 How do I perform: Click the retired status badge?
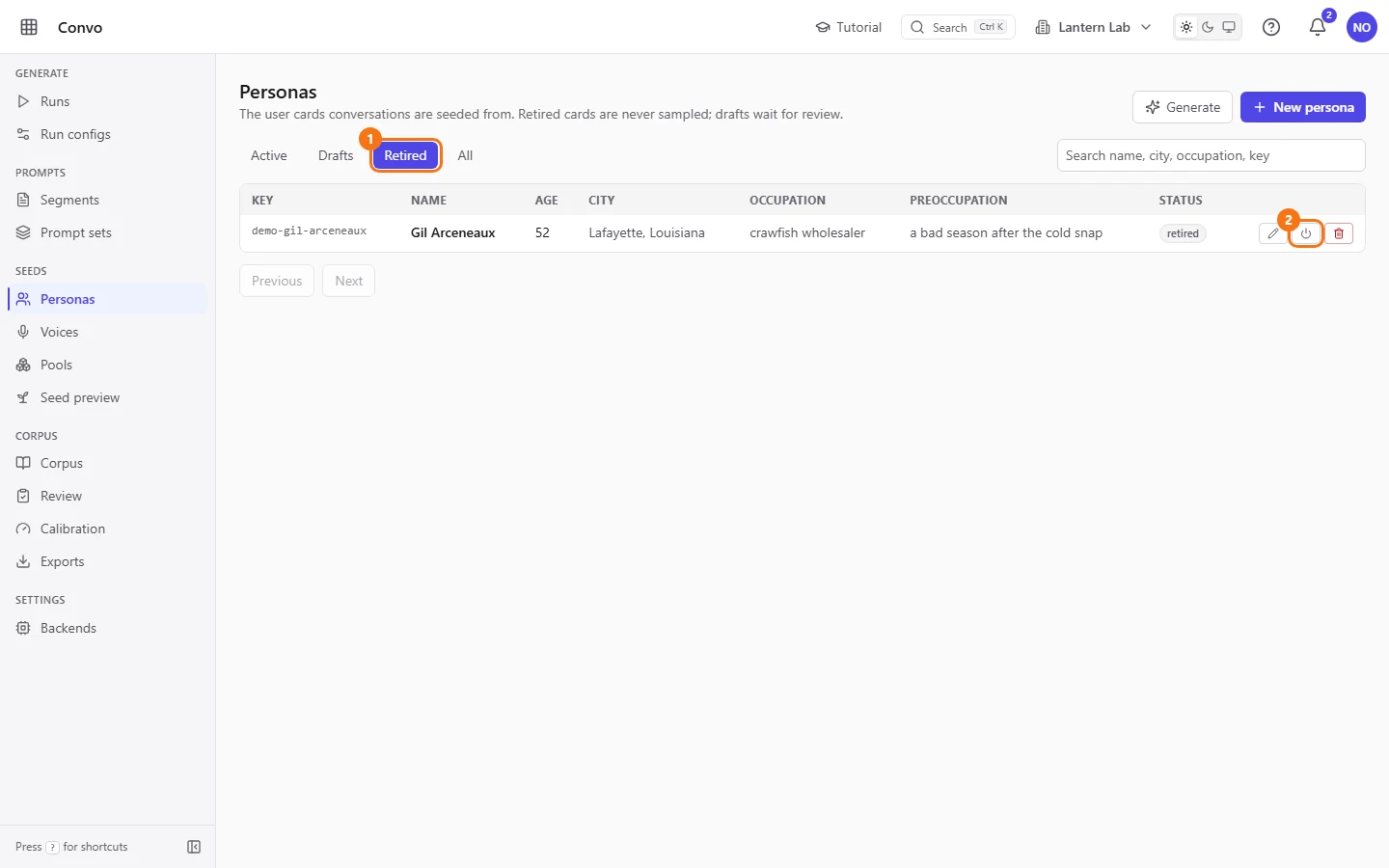pos(1183,233)
